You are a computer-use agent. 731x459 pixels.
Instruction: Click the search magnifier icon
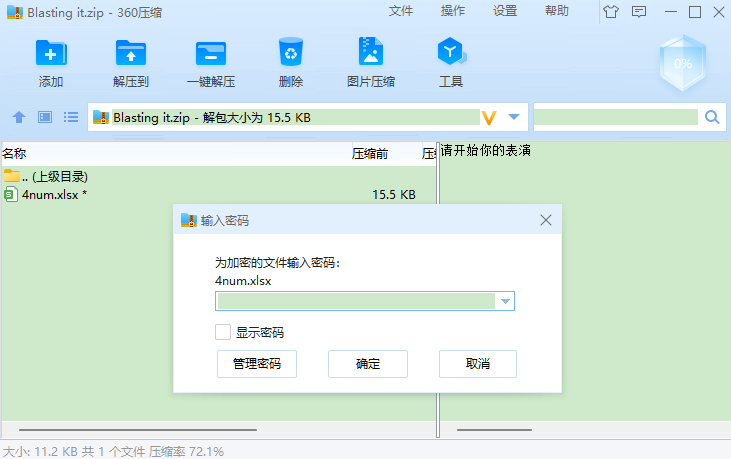pyautogui.click(x=712, y=117)
